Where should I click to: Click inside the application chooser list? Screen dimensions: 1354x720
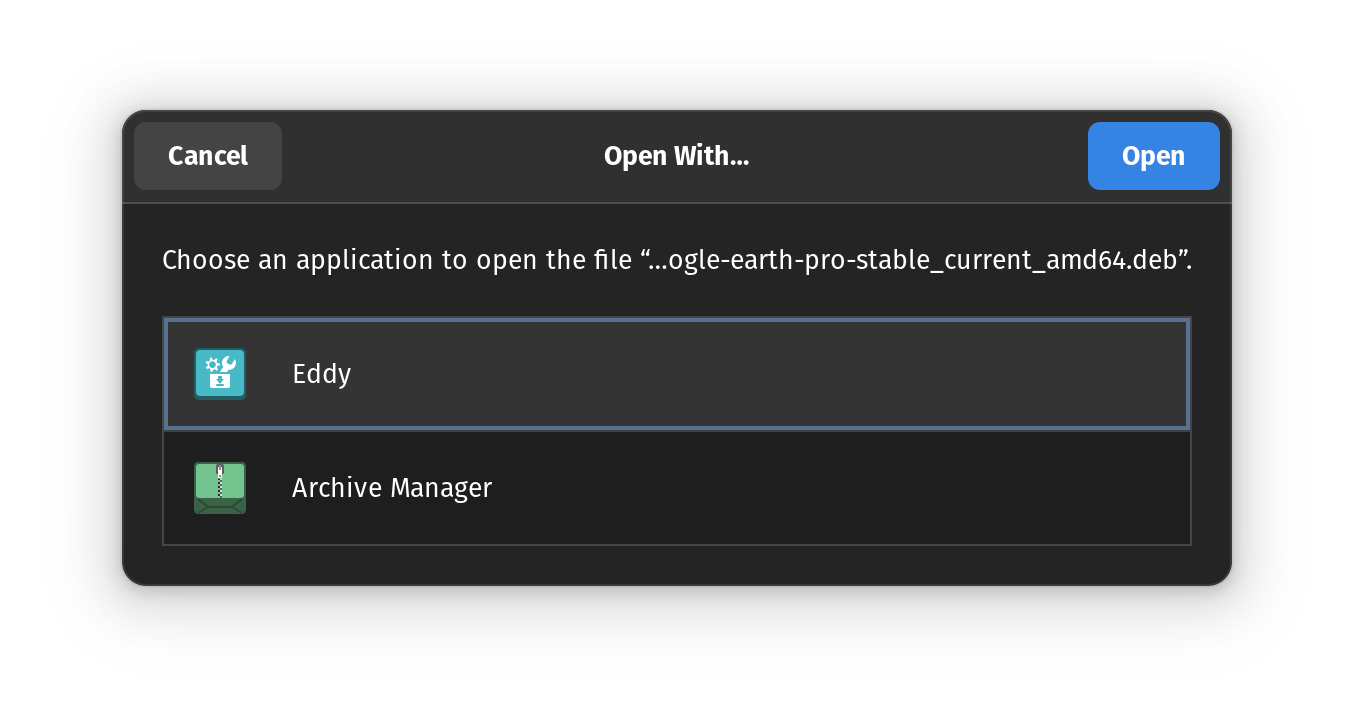point(676,430)
